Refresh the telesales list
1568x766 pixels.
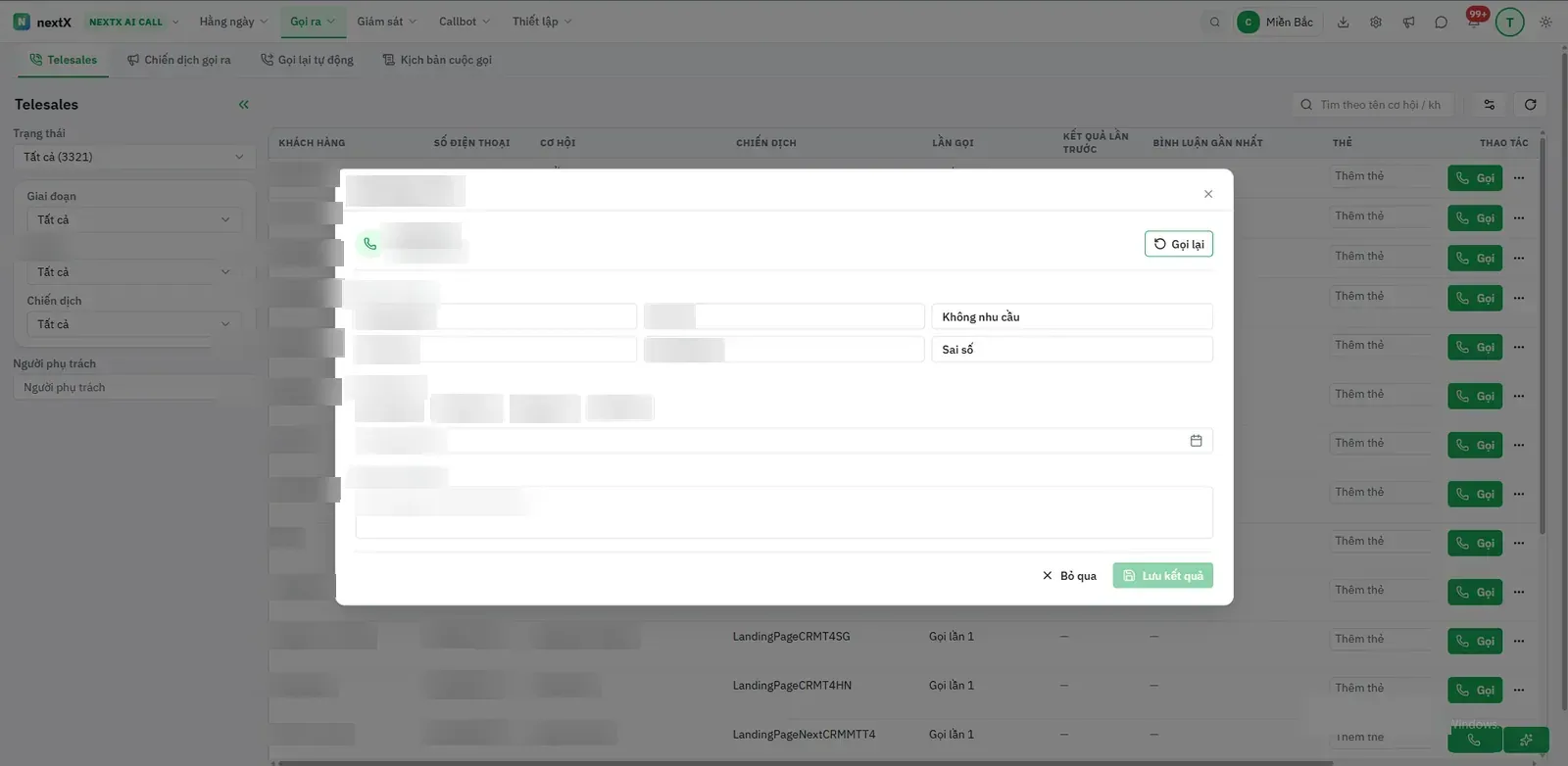coord(1531,105)
